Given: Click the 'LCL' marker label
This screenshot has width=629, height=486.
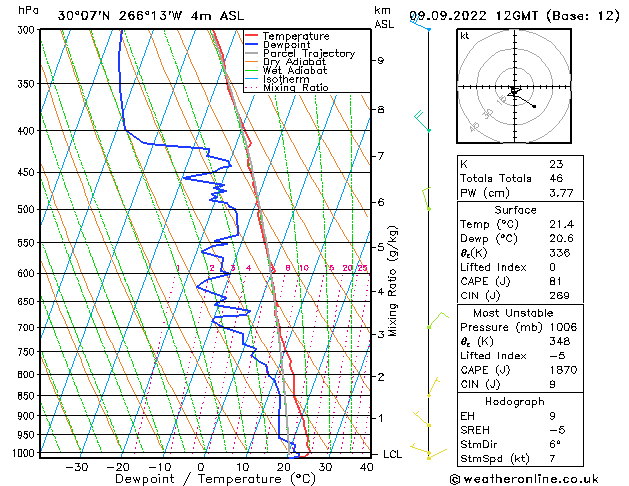Looking at the screenshot, I should (392, 454).
